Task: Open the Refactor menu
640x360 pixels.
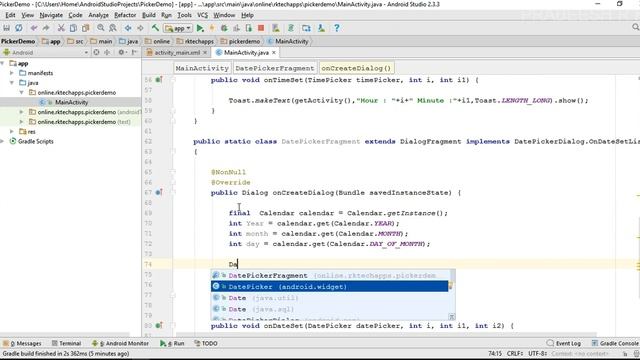Action: tap(125, 15)
